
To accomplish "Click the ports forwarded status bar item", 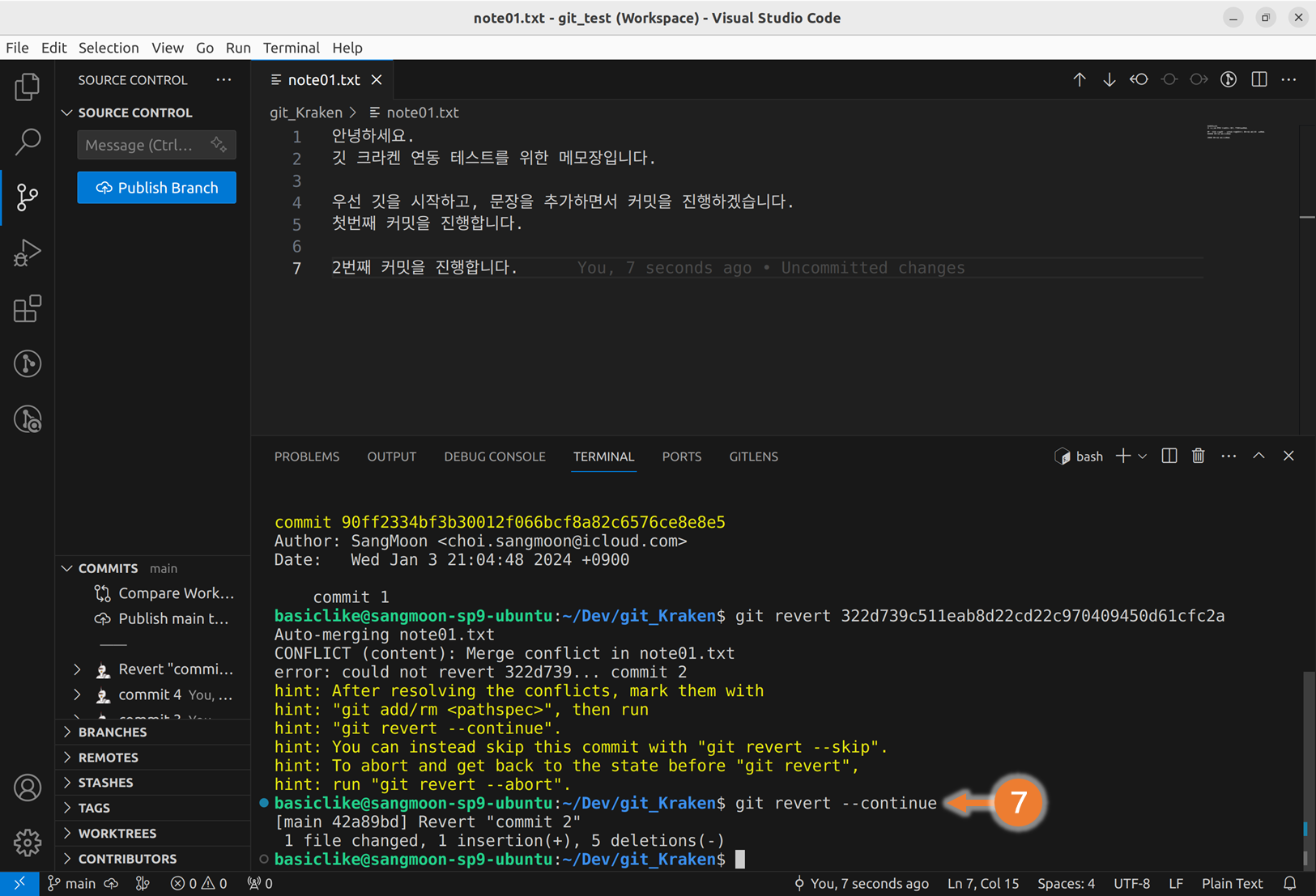I will click(260, 884).
